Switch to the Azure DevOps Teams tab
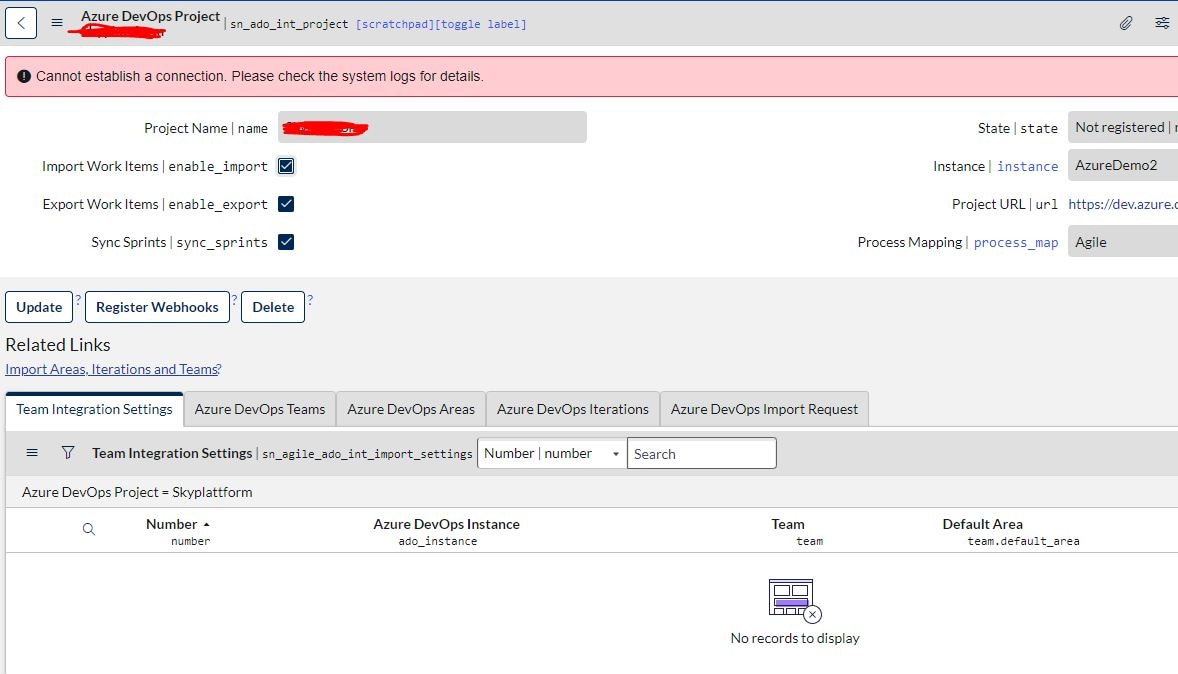 tap(260, 408)
